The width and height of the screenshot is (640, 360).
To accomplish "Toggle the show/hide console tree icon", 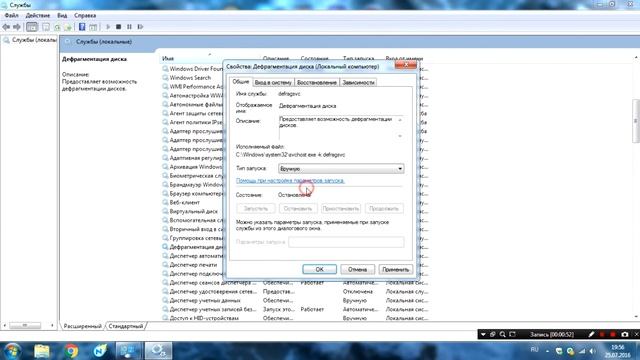I will click(32, 27).
